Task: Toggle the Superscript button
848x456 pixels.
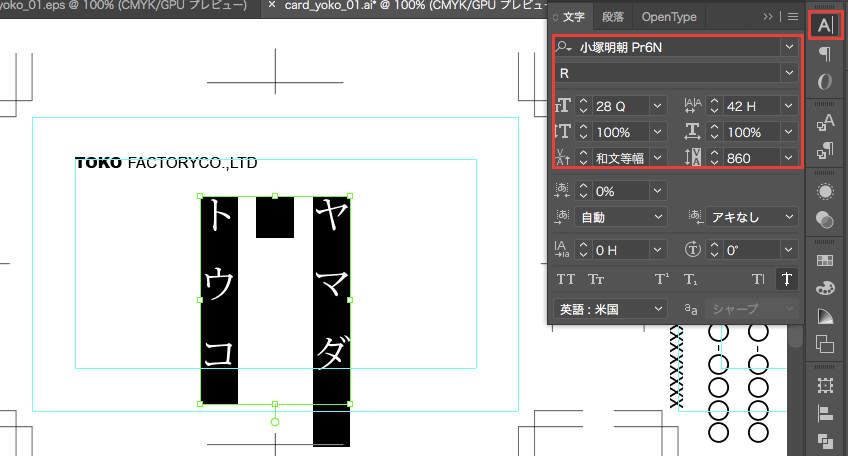Action: (x=661, y=280)
